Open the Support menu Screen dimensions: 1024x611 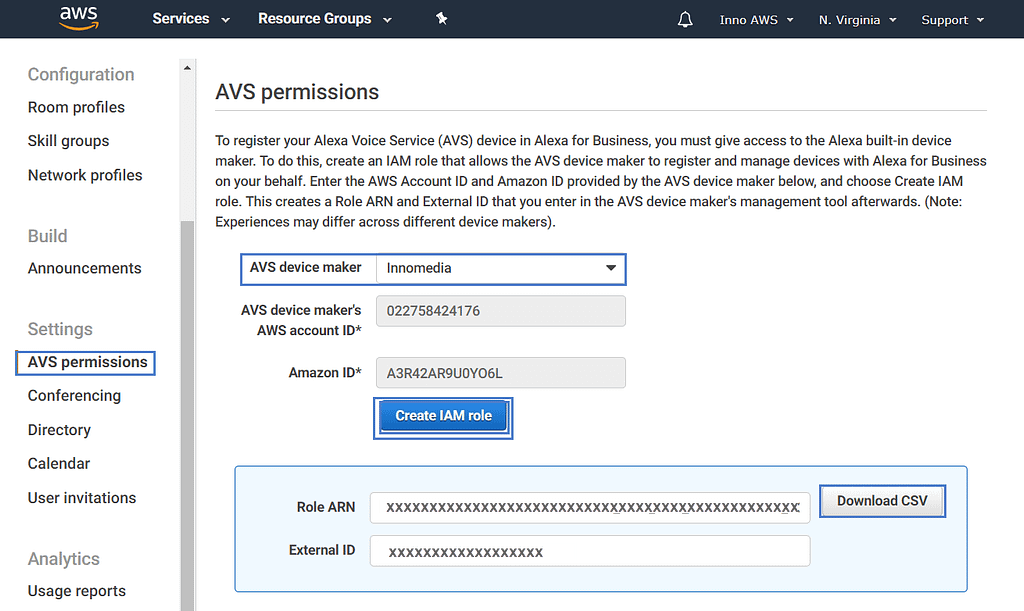coord(952,20)
